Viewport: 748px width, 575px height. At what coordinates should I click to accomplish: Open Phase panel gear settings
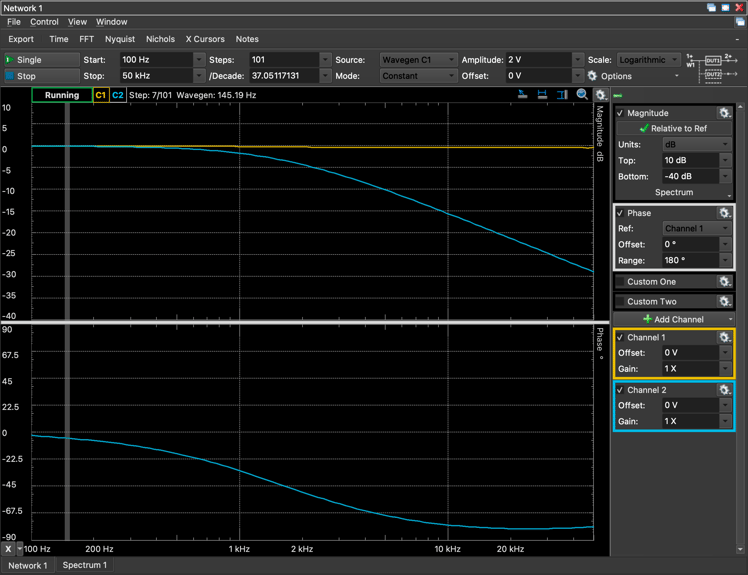click(x=724, y=213)
